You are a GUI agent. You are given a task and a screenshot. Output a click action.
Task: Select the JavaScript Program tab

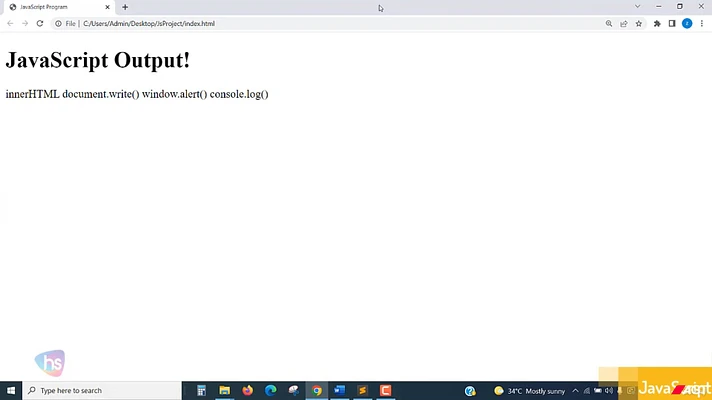(57, 7)
